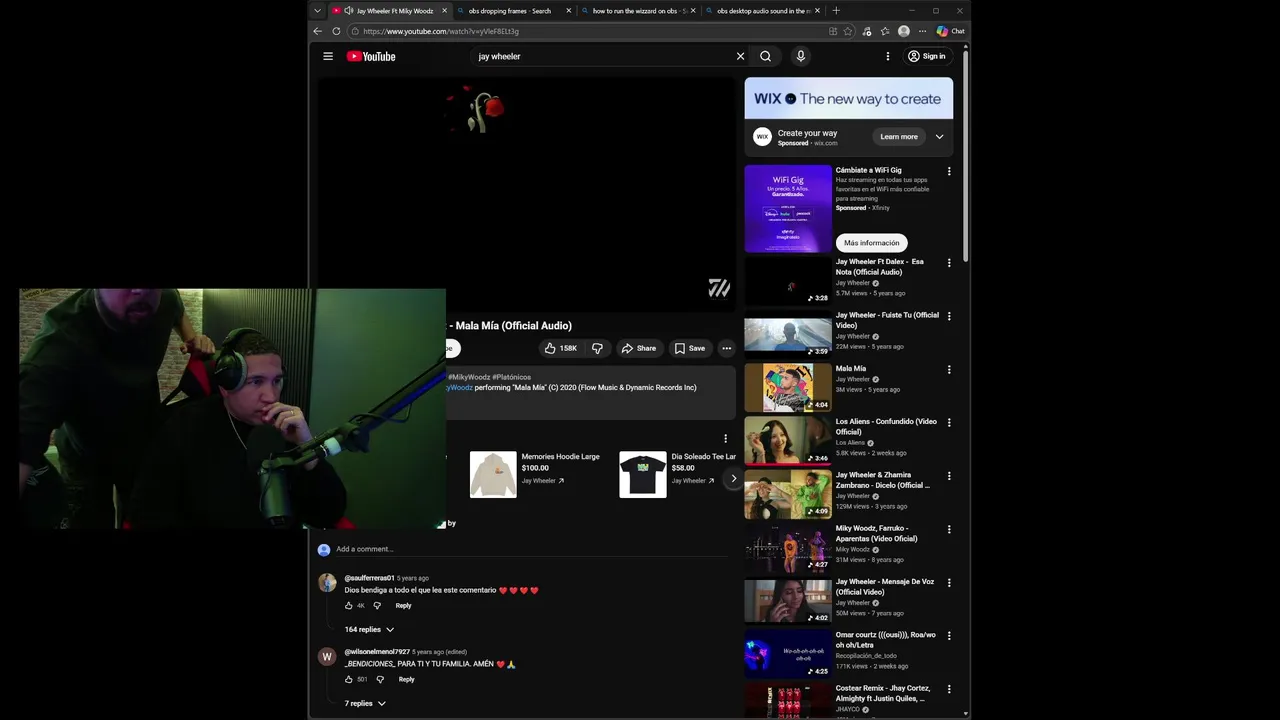Click the WIX banner ad image
This screenshot has height=720, width=1280.
coord(848,99)
